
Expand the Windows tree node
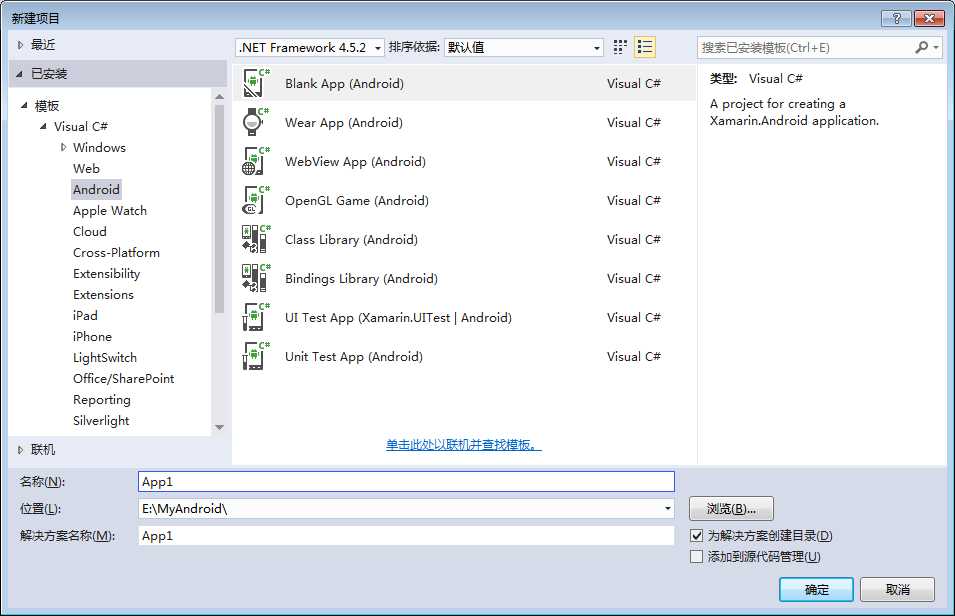tap(63, 147)
